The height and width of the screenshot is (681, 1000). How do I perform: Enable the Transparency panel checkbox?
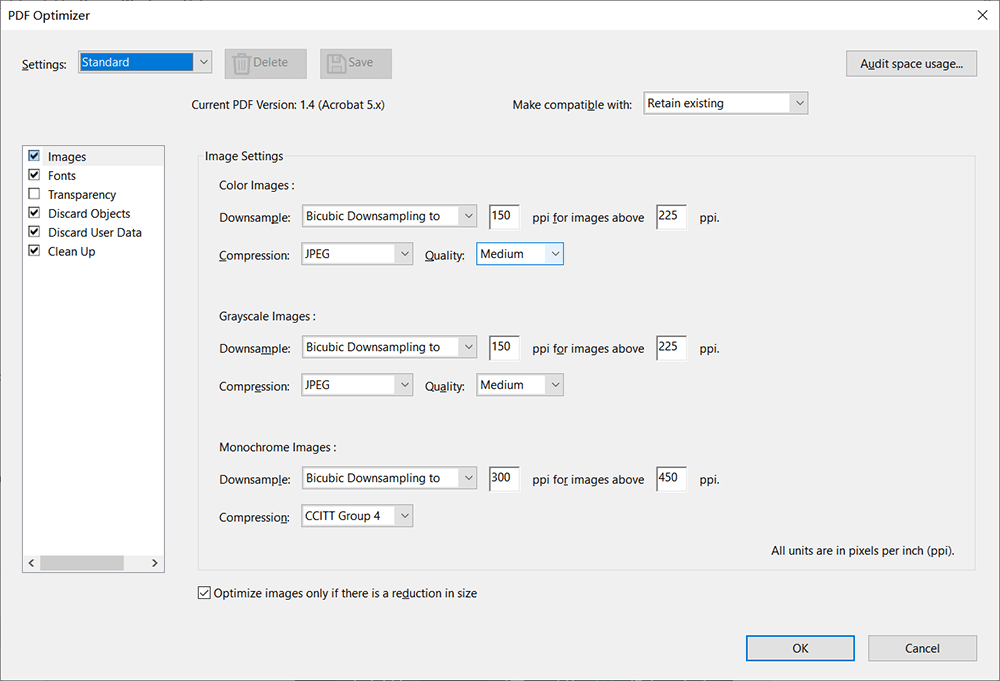coord(35,194)
